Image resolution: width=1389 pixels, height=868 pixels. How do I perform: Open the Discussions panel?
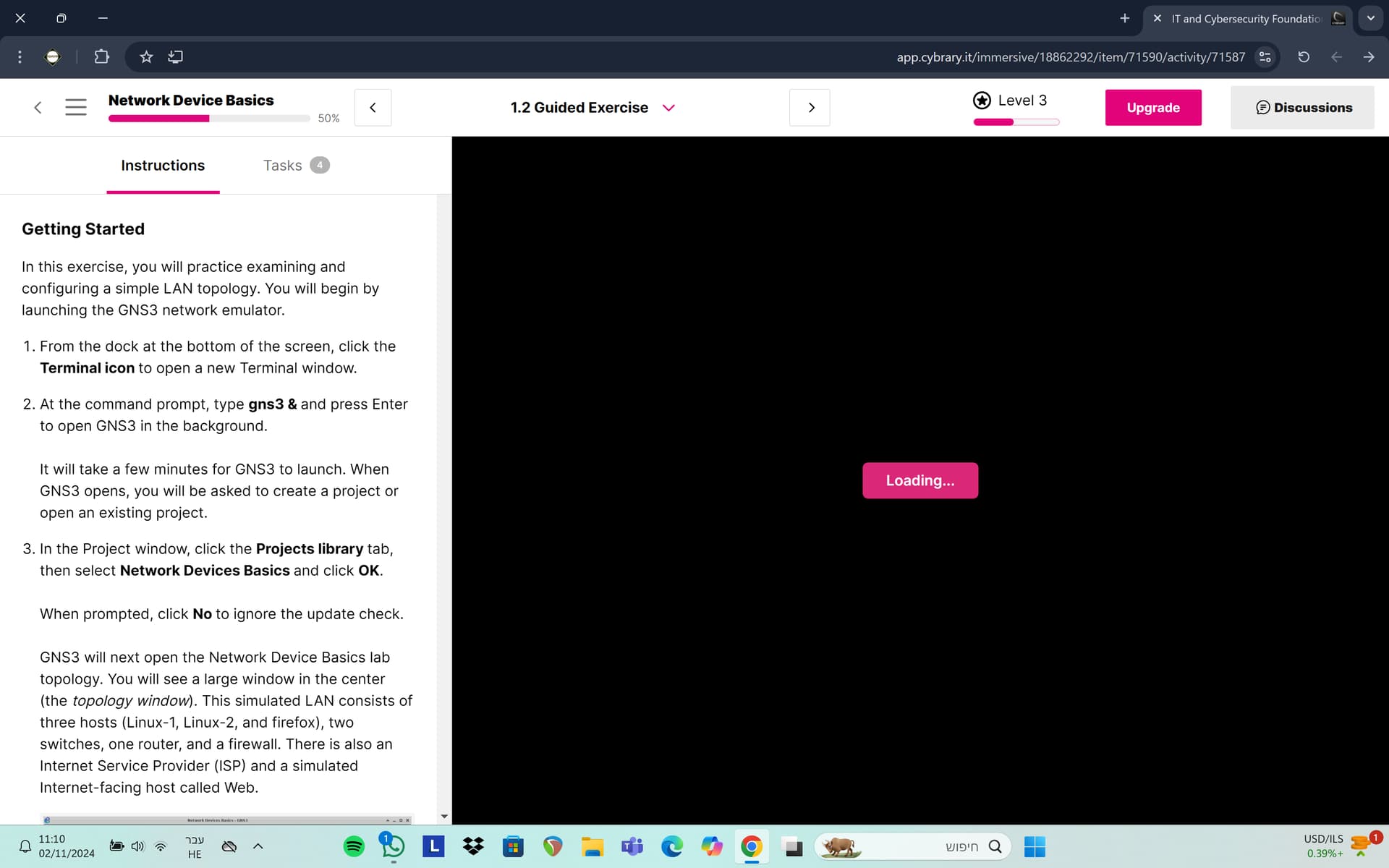pyautogui.click(x=1302, y=107)
